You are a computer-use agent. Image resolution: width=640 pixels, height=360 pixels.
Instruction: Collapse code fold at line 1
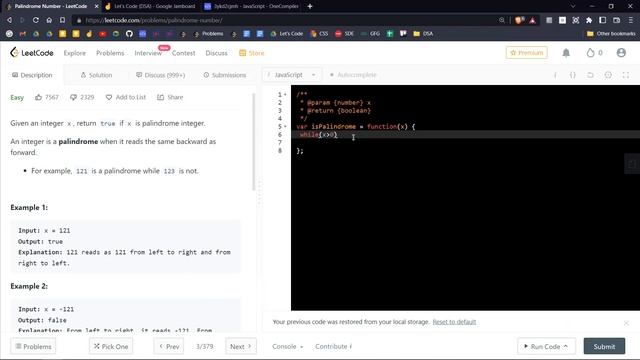pyautogui.click(x=285, y=95)
